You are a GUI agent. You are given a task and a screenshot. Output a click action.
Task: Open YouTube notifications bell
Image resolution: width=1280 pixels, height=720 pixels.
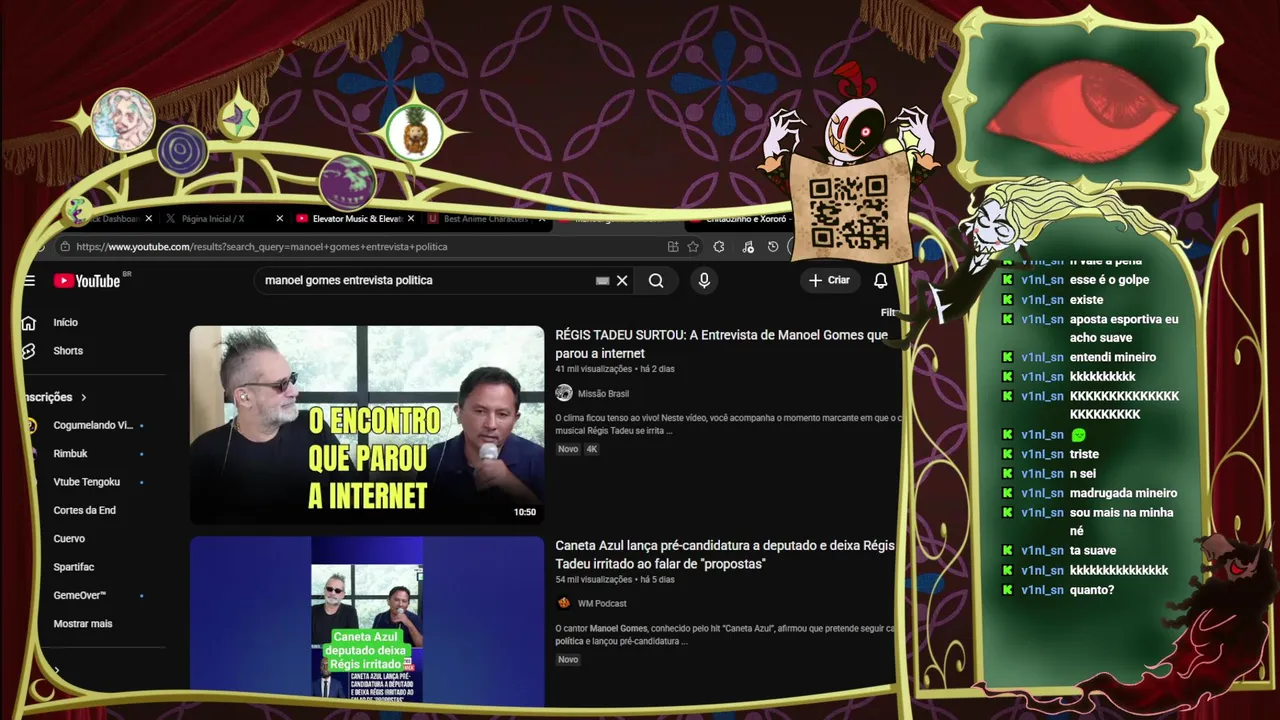(880, 281)
